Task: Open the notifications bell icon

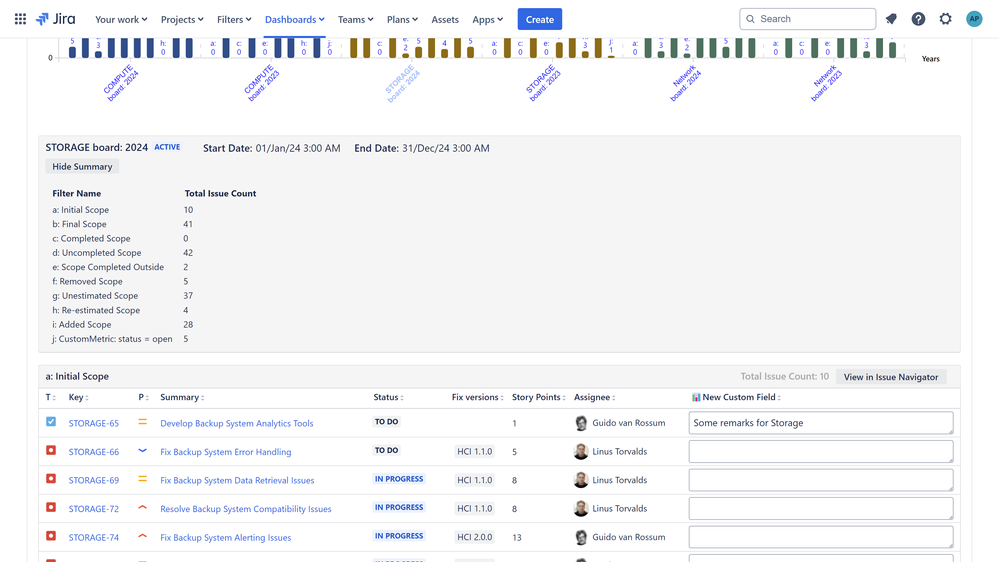Action: click(891, 19)
